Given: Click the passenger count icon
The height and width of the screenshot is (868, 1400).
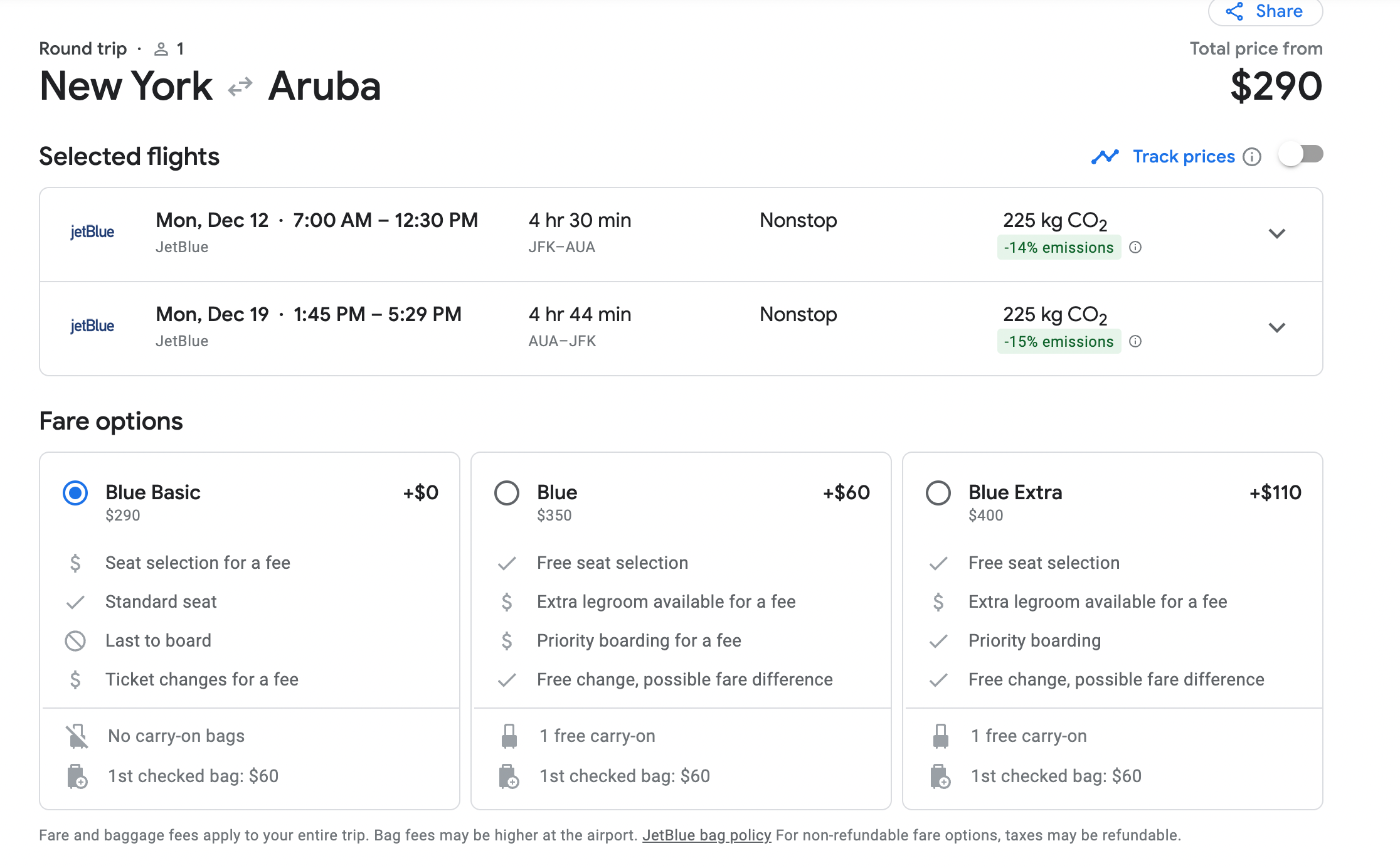Looking at the screenshot, I should 161,49.
